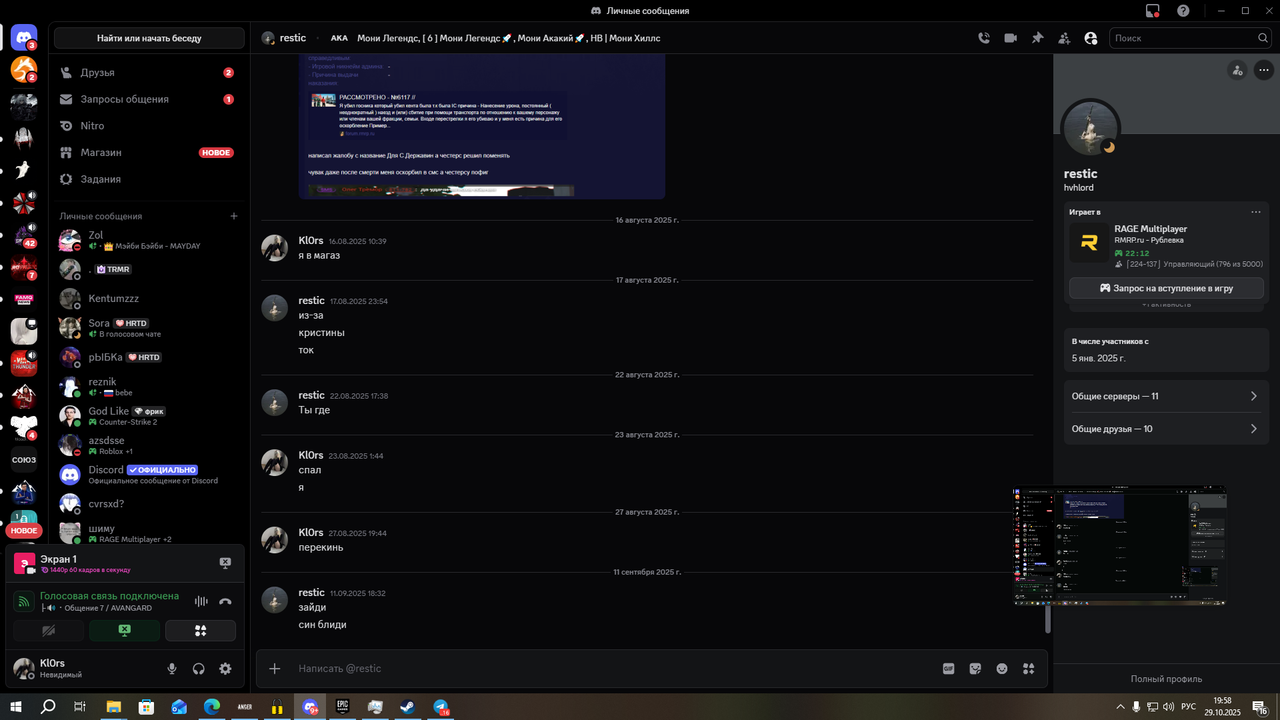Create a new DM with plus icon
The width and height of the screenshot is (1280, 720).
pyautogui.click(x=234, y=216)
